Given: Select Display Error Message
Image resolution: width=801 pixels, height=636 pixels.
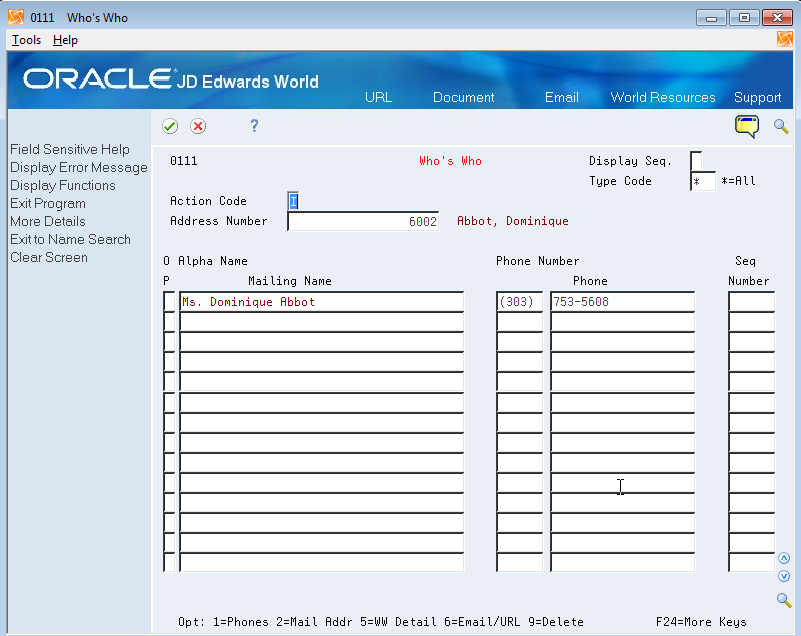Looking at the screenshot, I should 79,167.
